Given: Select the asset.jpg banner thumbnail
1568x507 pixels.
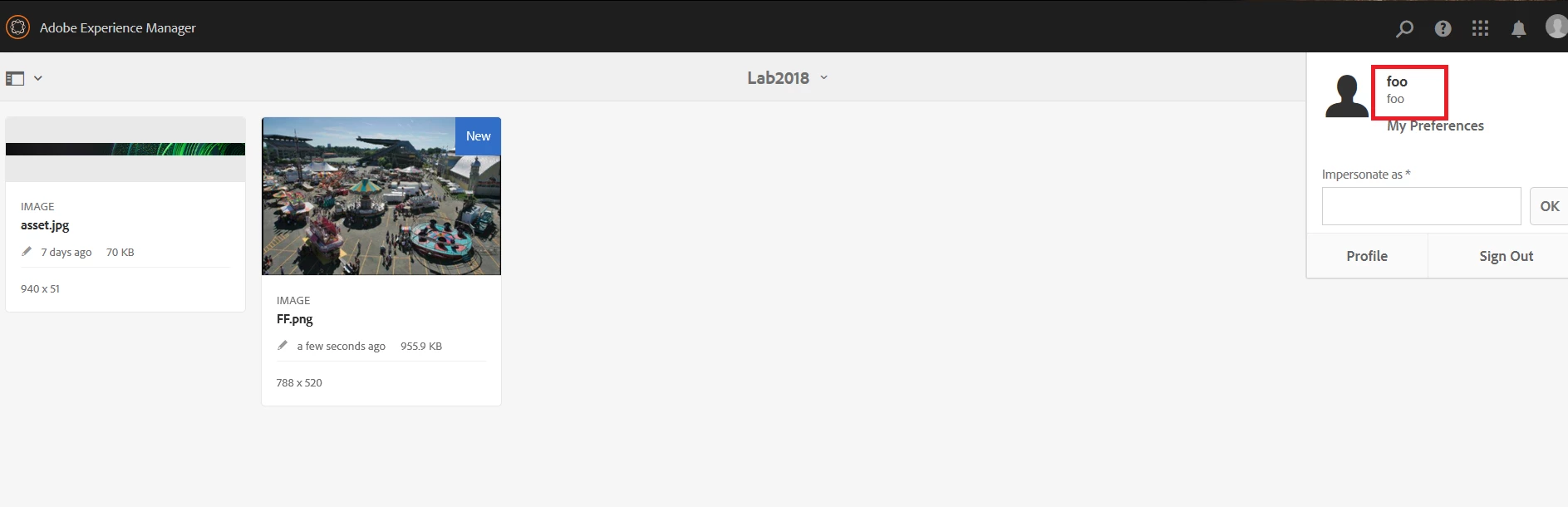Looking at the screenshot, I should point(125,150).
